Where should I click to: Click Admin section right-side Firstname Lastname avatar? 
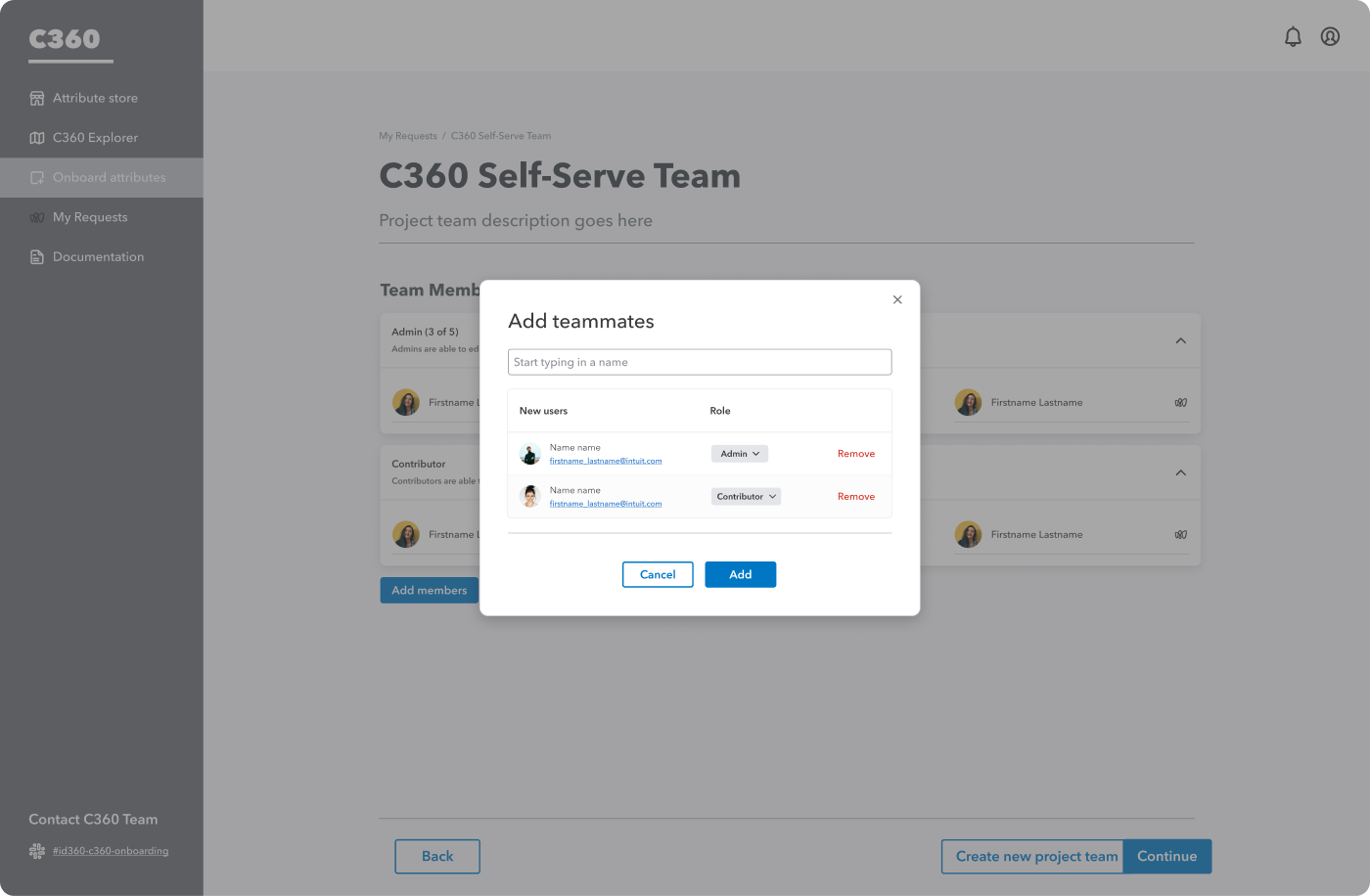click(968, 403)
